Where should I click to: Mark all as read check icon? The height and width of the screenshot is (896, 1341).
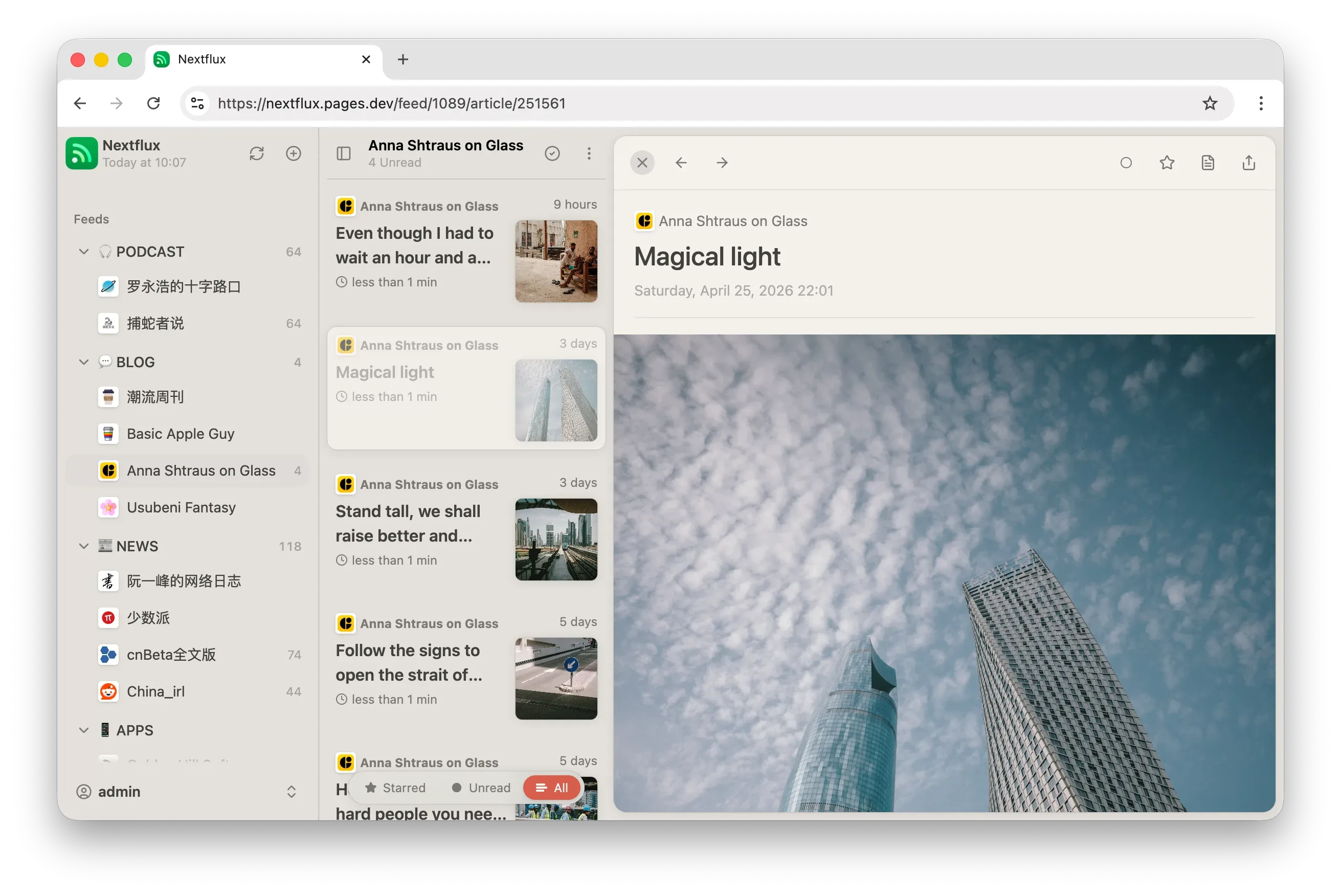pyautogui.click(x=552, y=153)
